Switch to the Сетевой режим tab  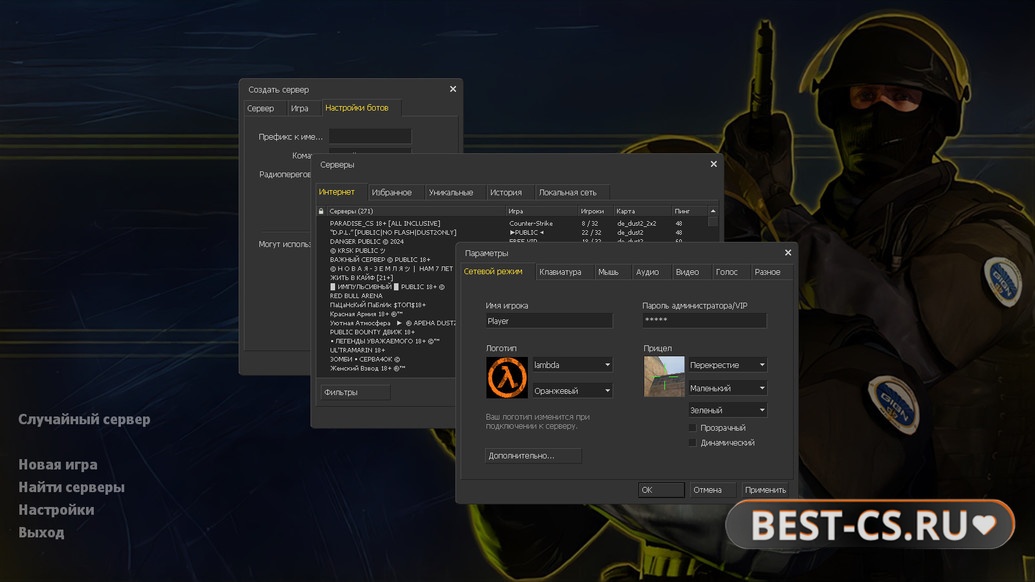[493, 271]
